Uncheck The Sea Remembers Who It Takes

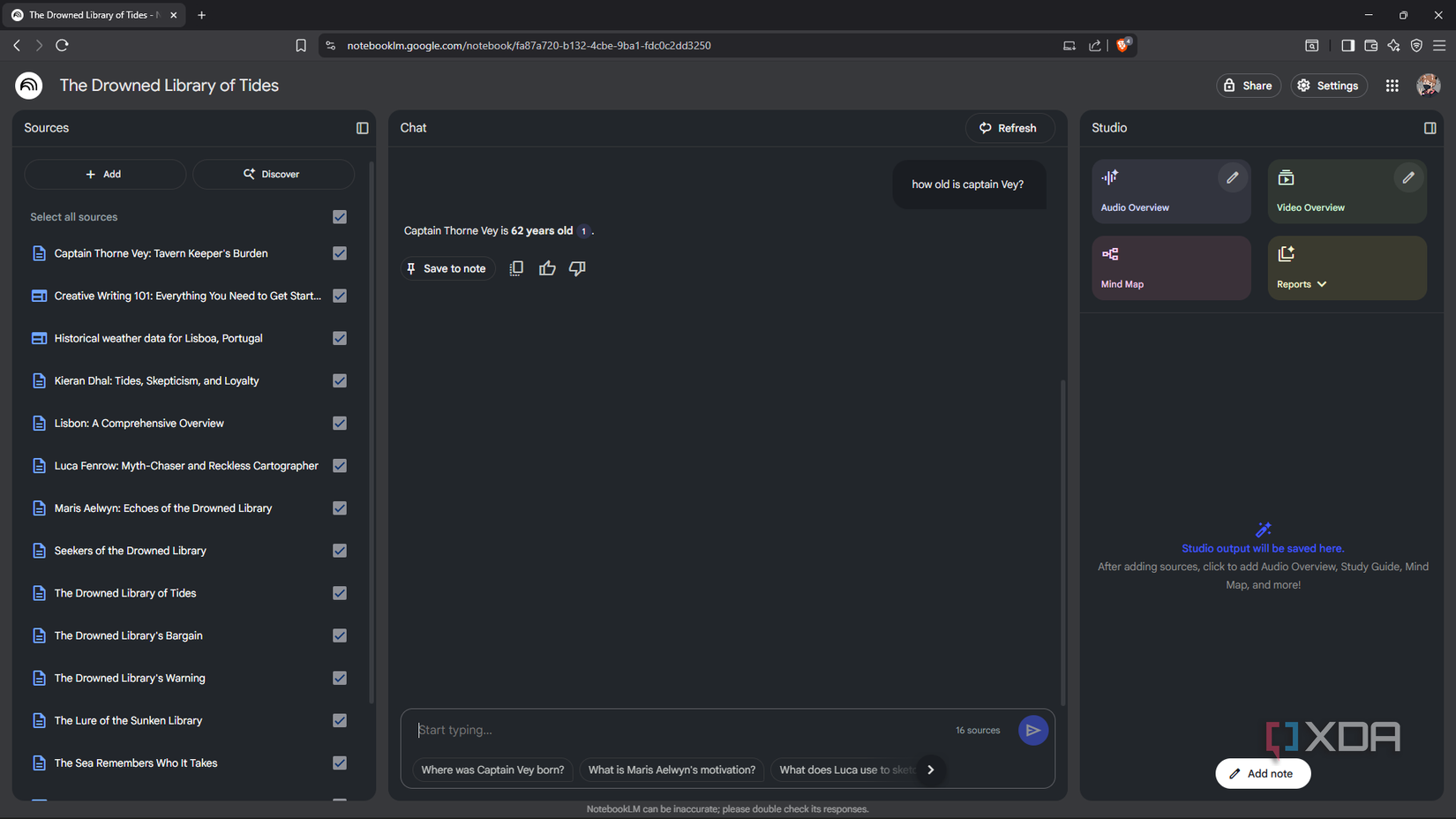pos(340,763)
